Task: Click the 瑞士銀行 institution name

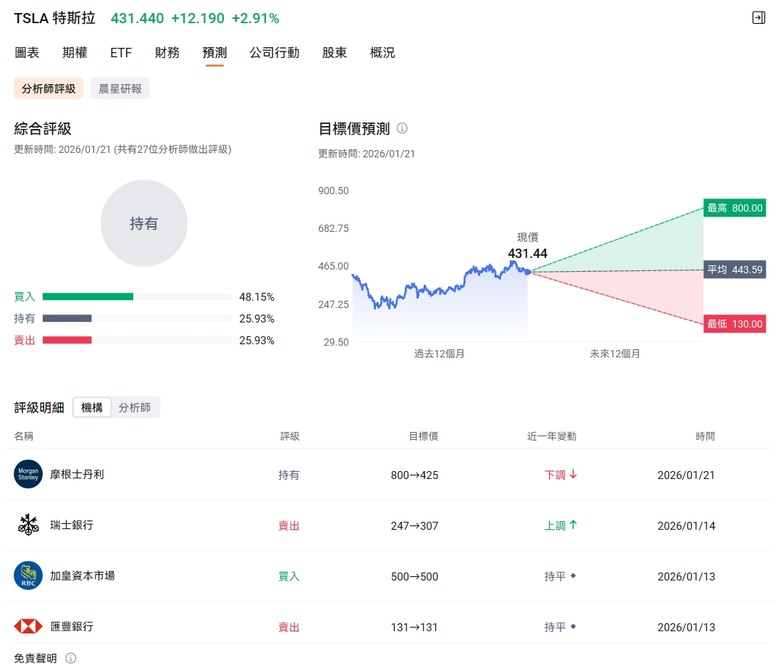Action: tap(72, 525)
